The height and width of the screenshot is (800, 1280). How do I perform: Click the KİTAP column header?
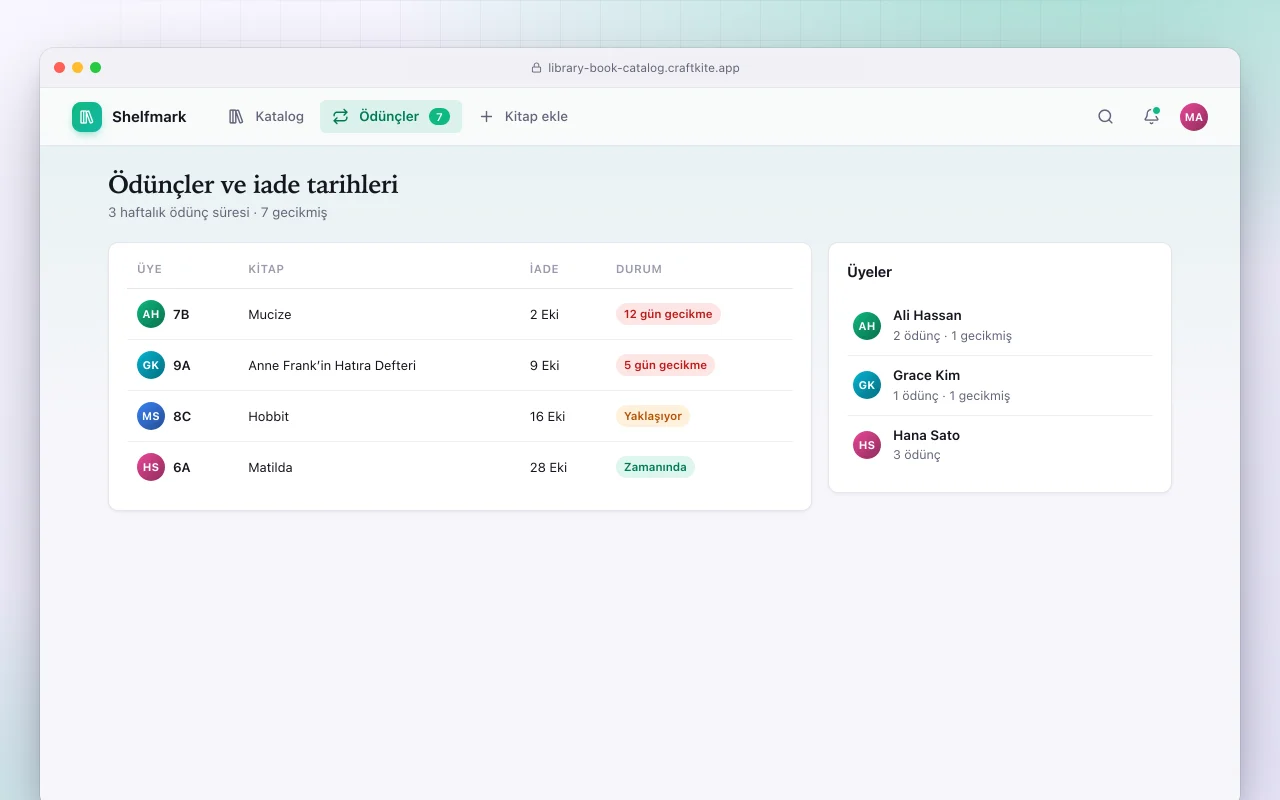pos(266,269)
